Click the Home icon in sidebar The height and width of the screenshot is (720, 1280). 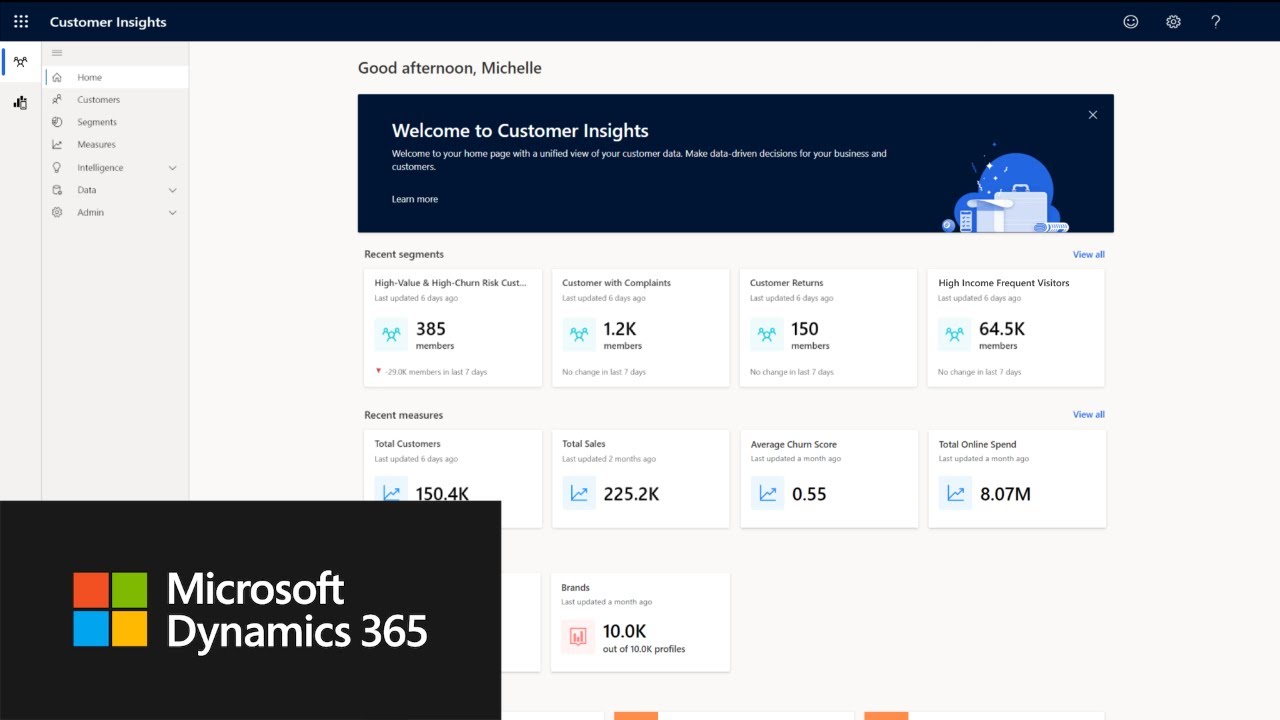tap(57, 77)
